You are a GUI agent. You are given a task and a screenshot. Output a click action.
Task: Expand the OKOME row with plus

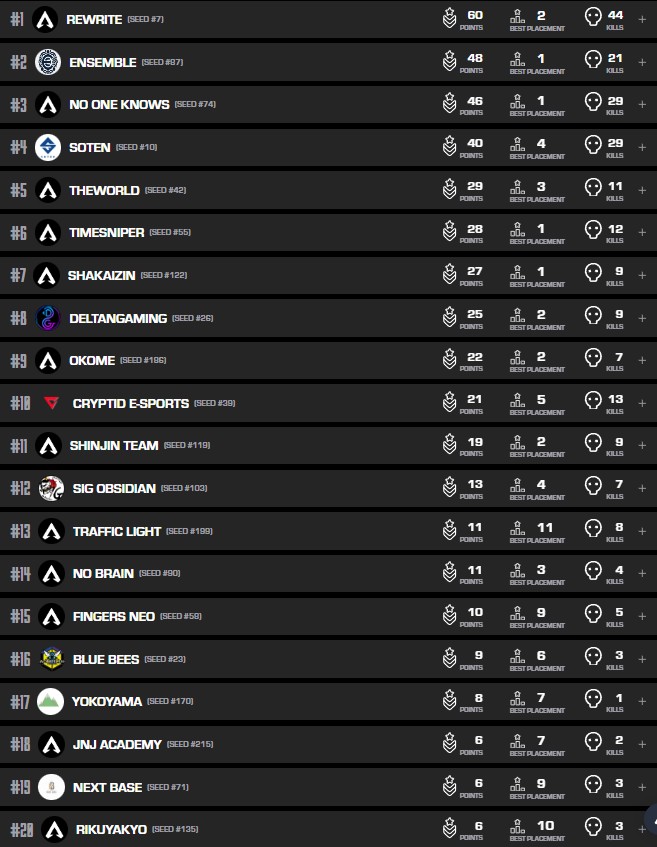(642, 360)
